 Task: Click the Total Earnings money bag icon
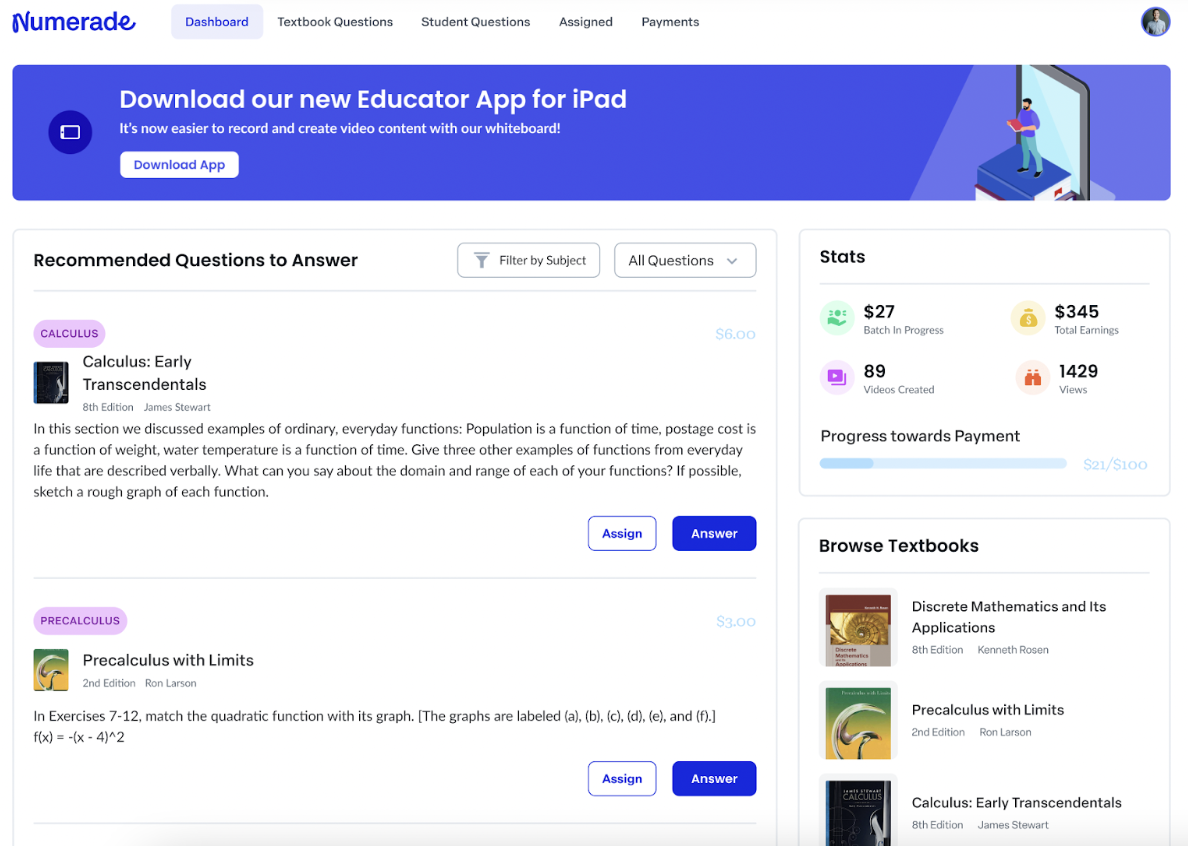click(1027, 318)
